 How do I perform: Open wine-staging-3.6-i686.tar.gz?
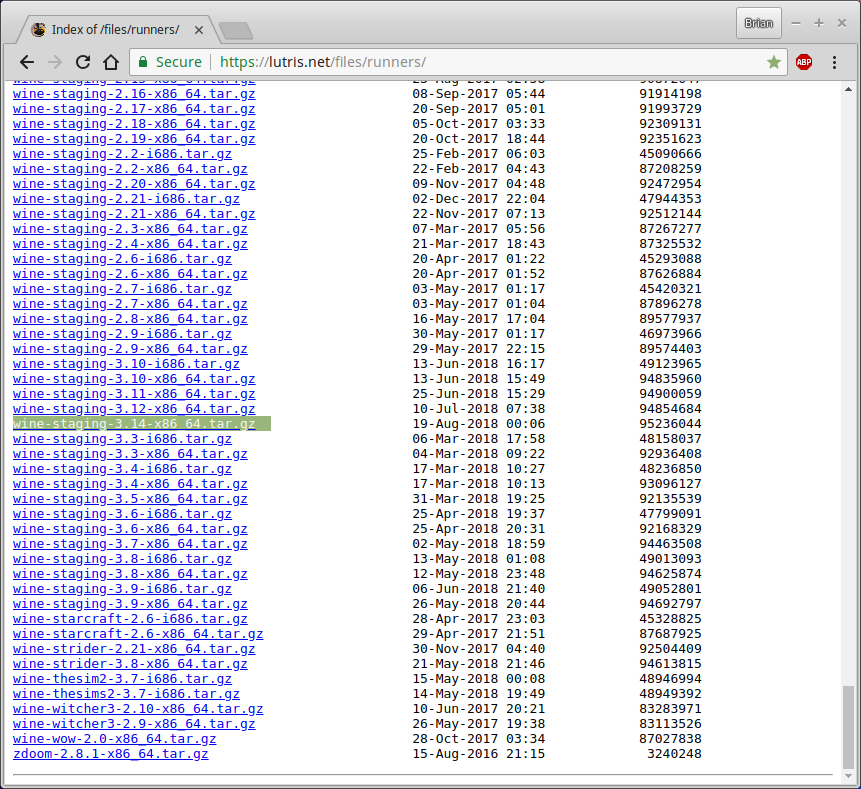point(122,514)
